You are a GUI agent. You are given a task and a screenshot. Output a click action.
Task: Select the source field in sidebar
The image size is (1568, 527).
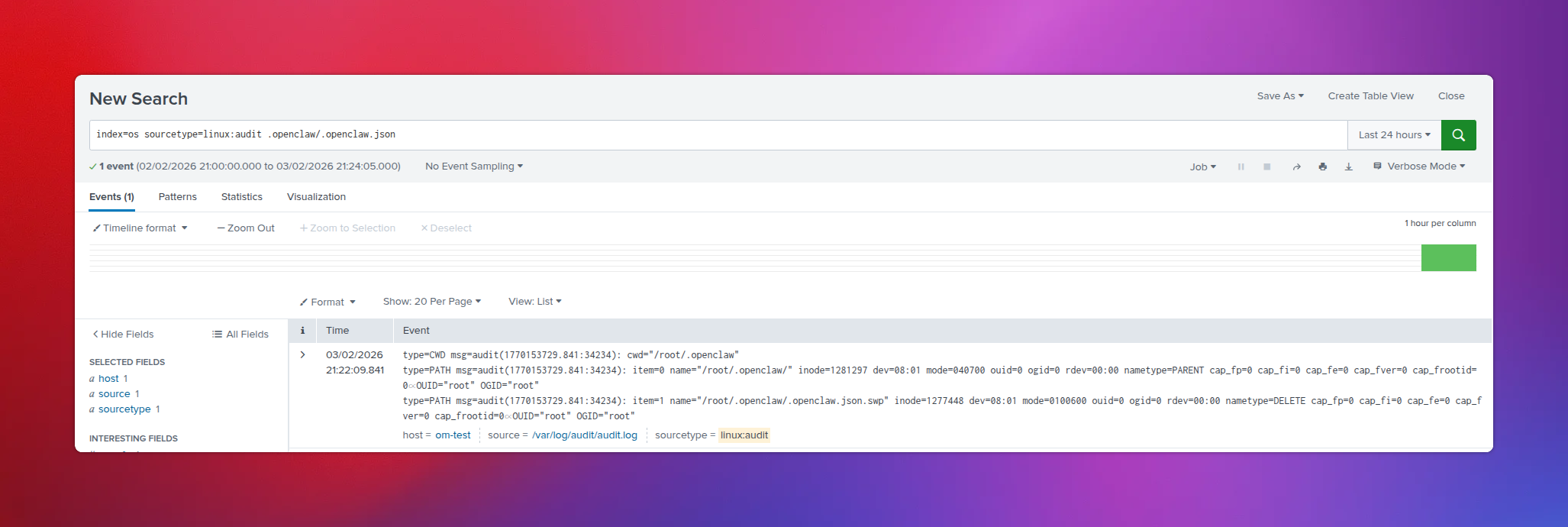pos(115,394)
